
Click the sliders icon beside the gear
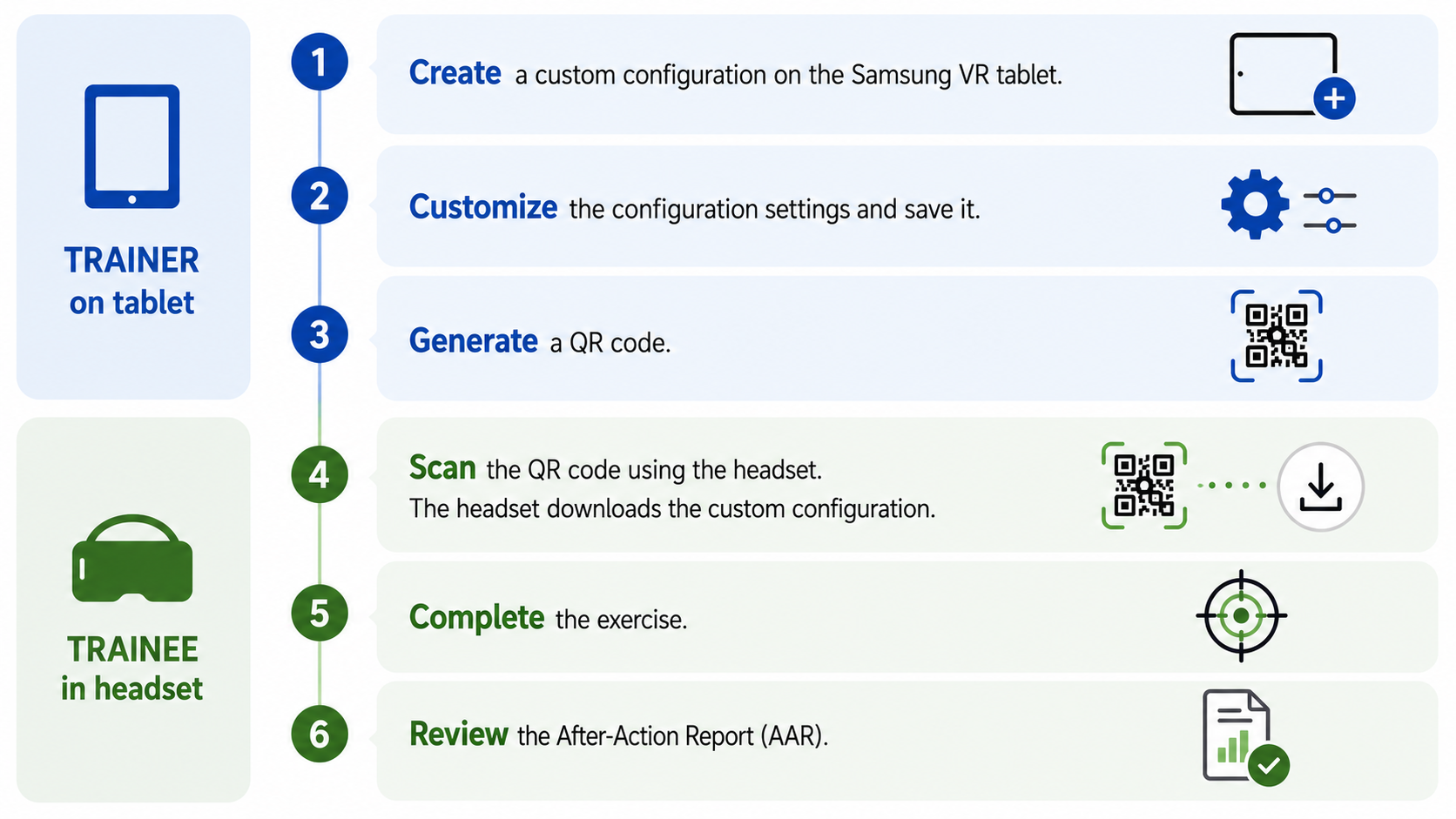coord(1330,211)
